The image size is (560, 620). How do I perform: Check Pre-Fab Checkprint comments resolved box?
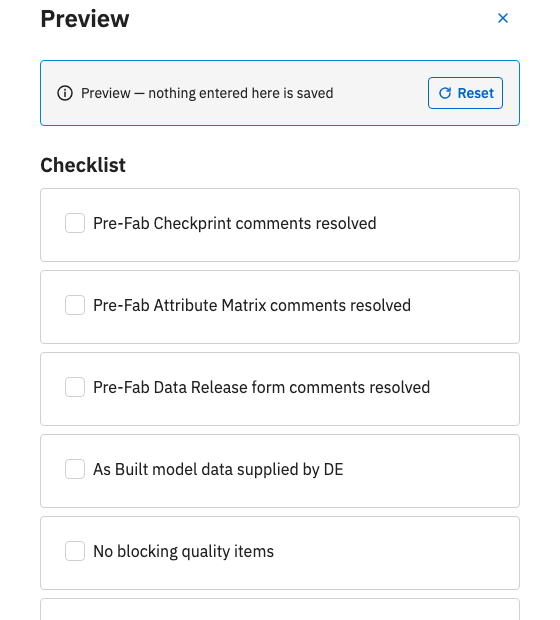(x=75, y=223)
